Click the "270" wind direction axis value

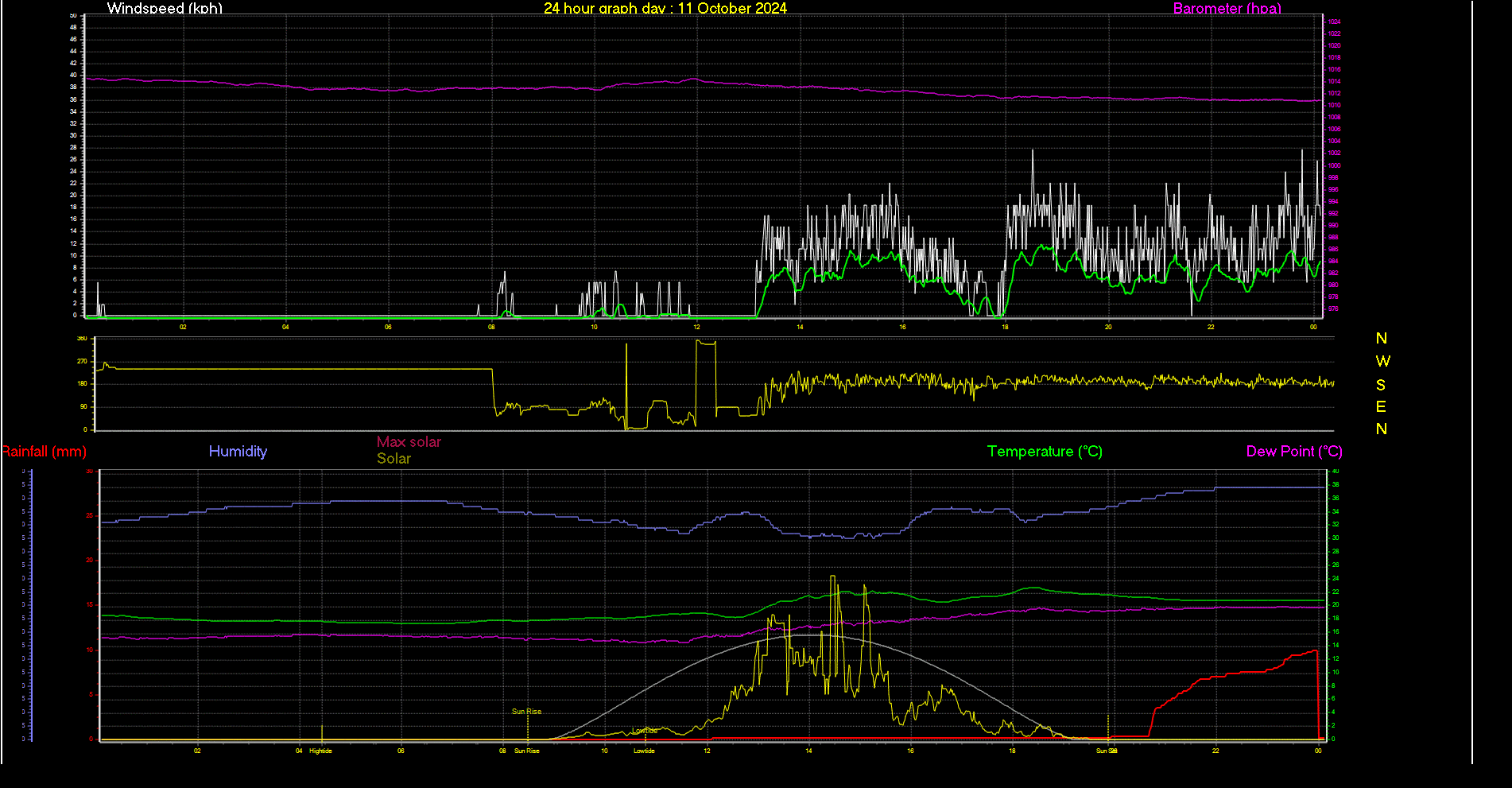(82, 361)
